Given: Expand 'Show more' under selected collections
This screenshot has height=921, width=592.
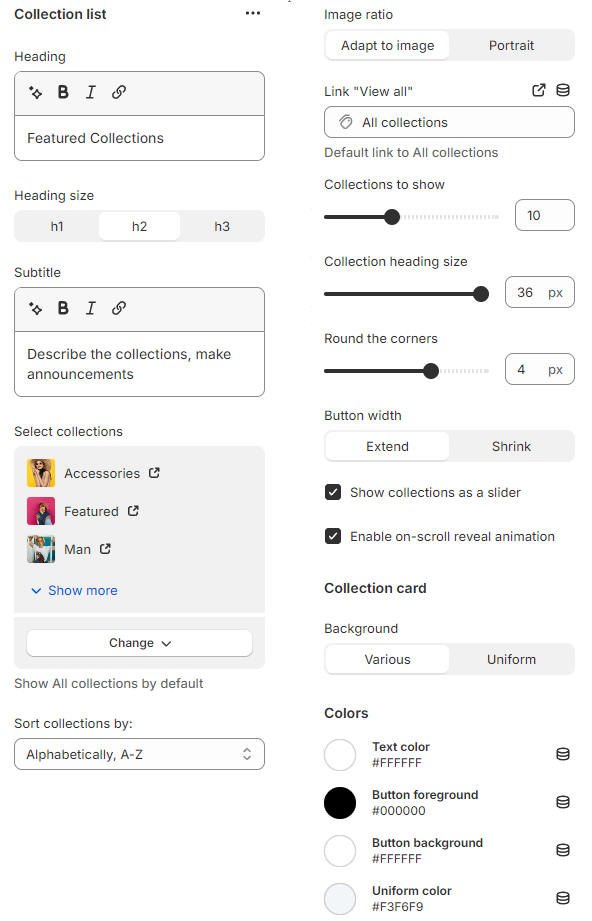Looking at the screenshot, I should (73, 590).
